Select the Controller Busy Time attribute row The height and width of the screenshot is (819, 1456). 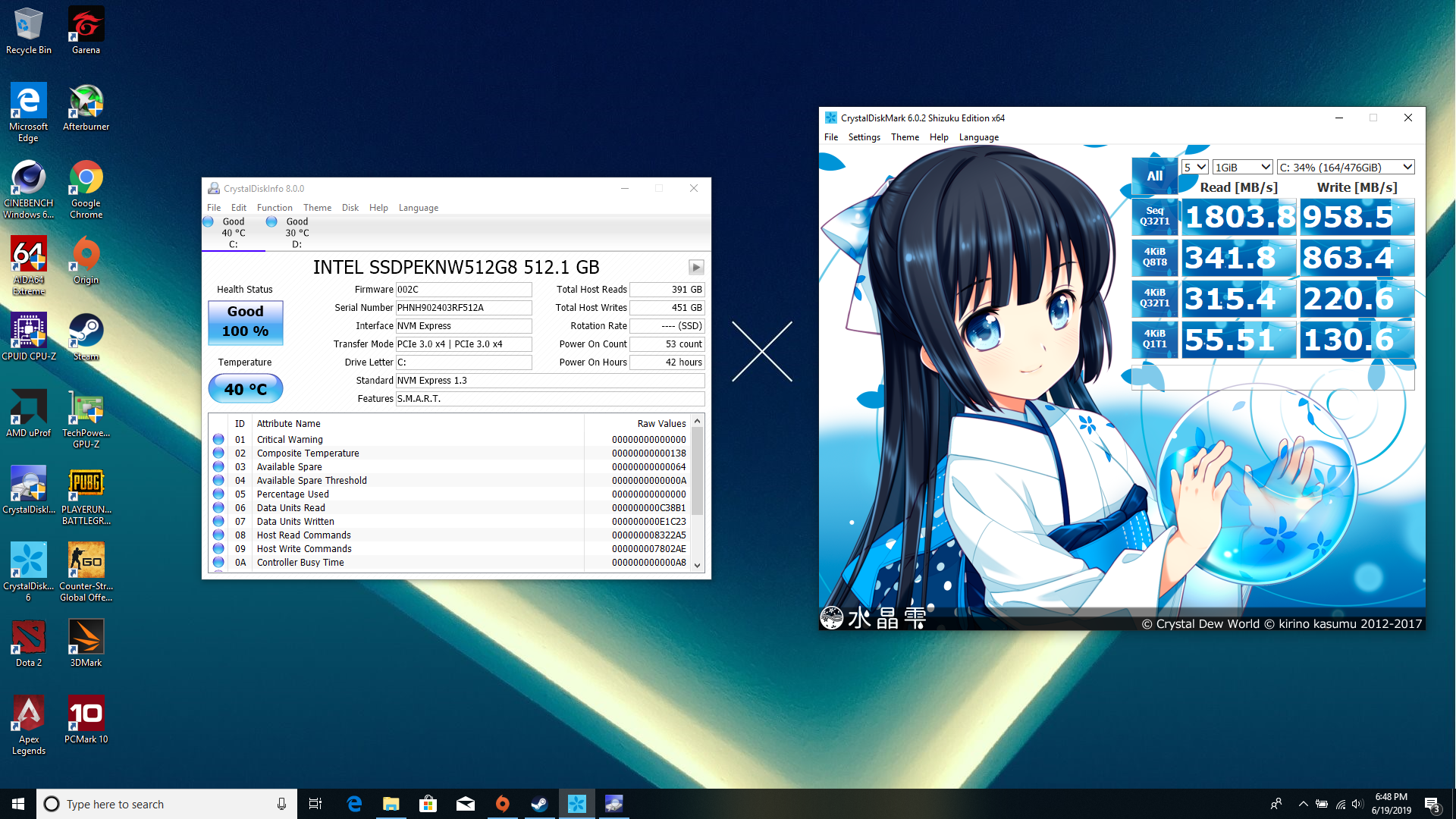pos(450,563)
